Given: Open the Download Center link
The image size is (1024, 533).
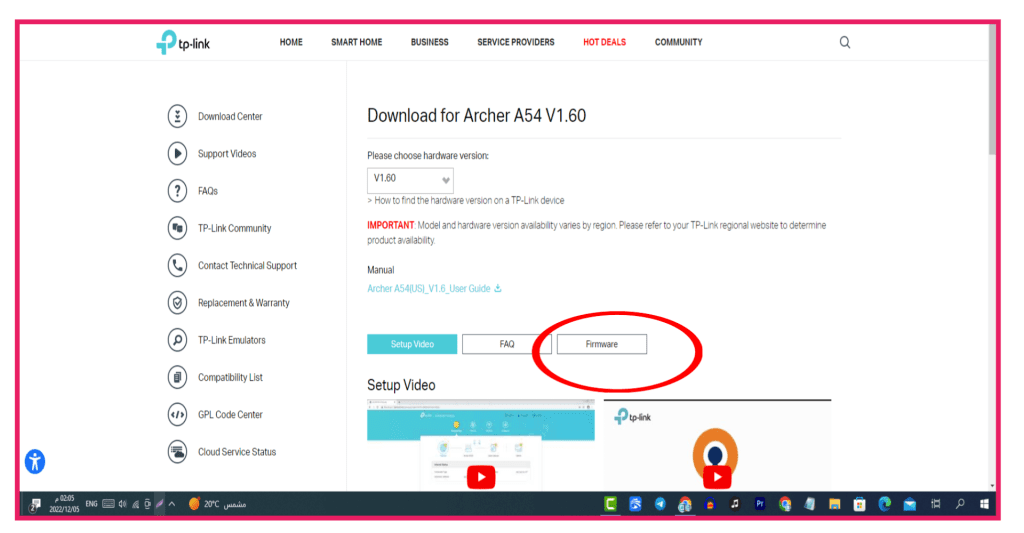Looking at the screenshot, I should (230, 116).
